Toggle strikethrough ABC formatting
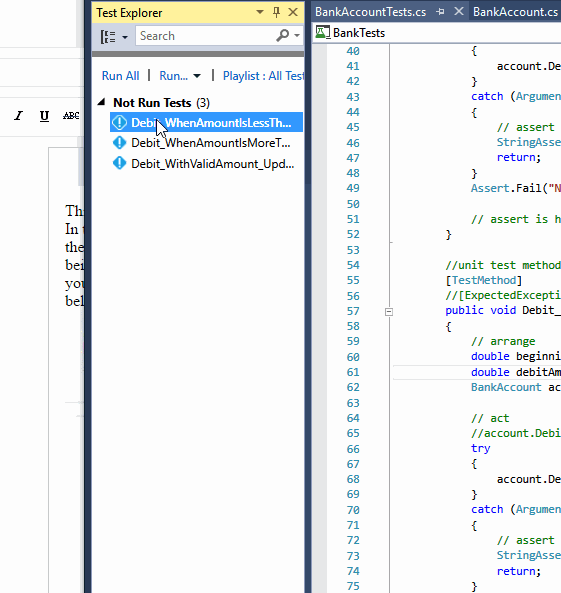561x593 pixels. pyautogui.click(x=71, y=116)
